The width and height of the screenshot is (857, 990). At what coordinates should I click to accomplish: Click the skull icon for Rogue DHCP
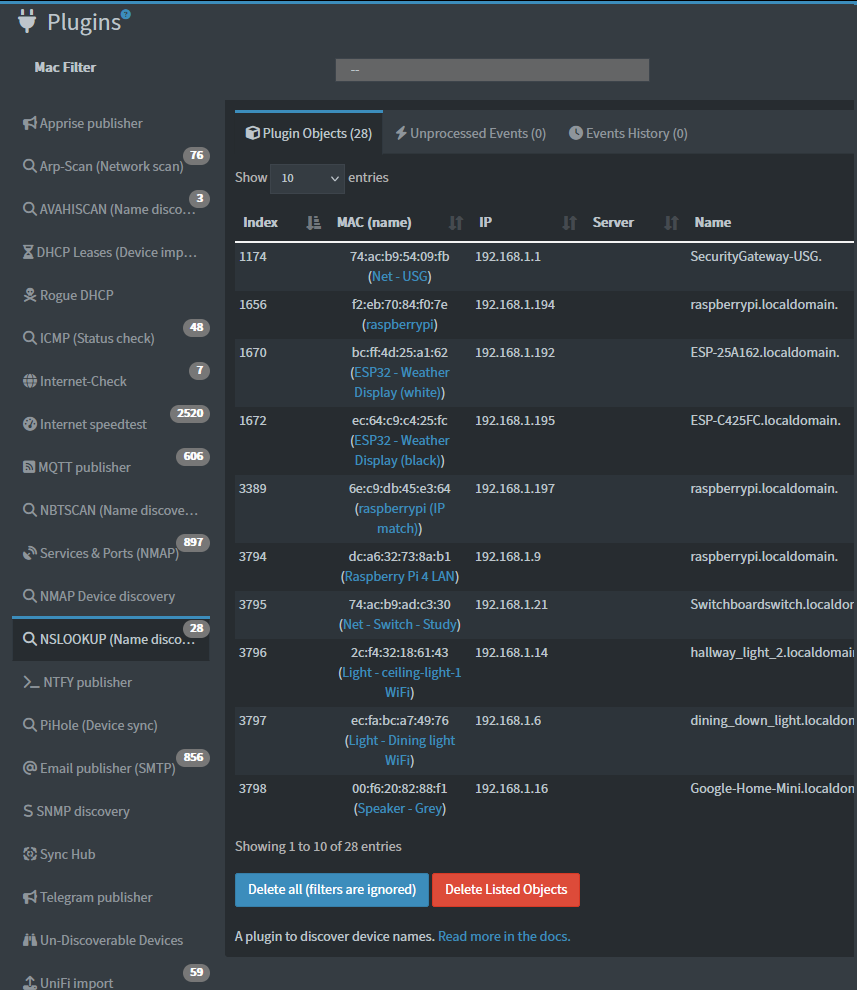30,295
